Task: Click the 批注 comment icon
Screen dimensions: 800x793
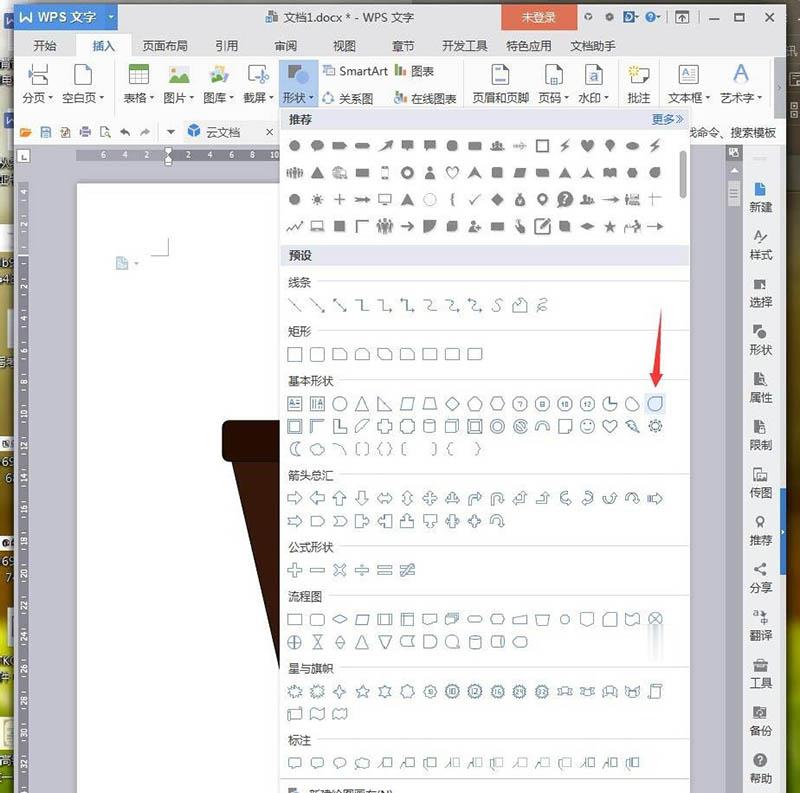Action: pyautogui.click(x=639, y=84)
